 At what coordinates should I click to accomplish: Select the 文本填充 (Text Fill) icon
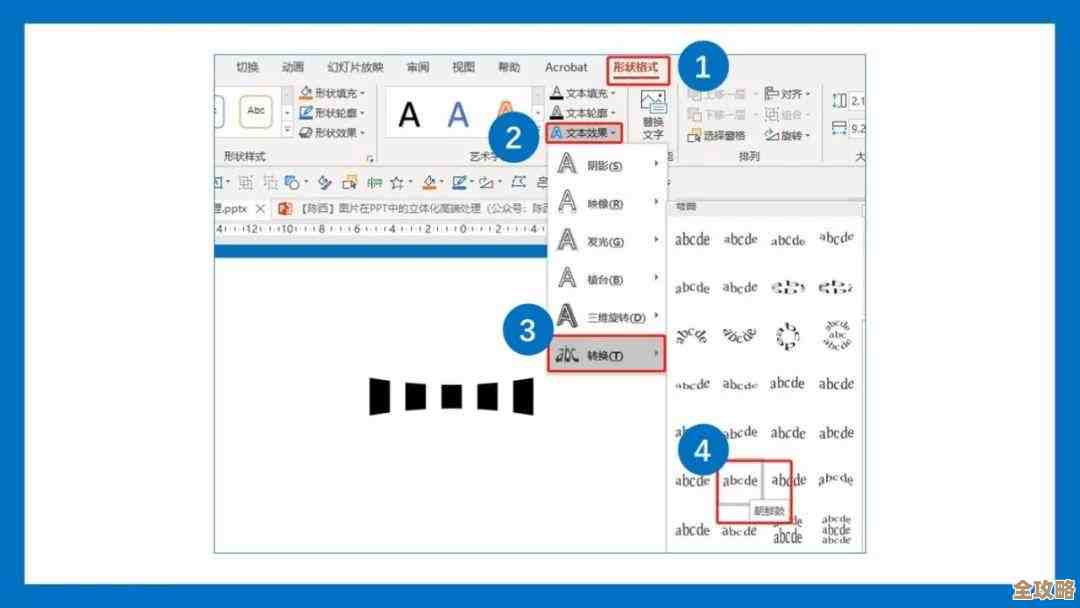pyautogui.click(x=556, y=91)
